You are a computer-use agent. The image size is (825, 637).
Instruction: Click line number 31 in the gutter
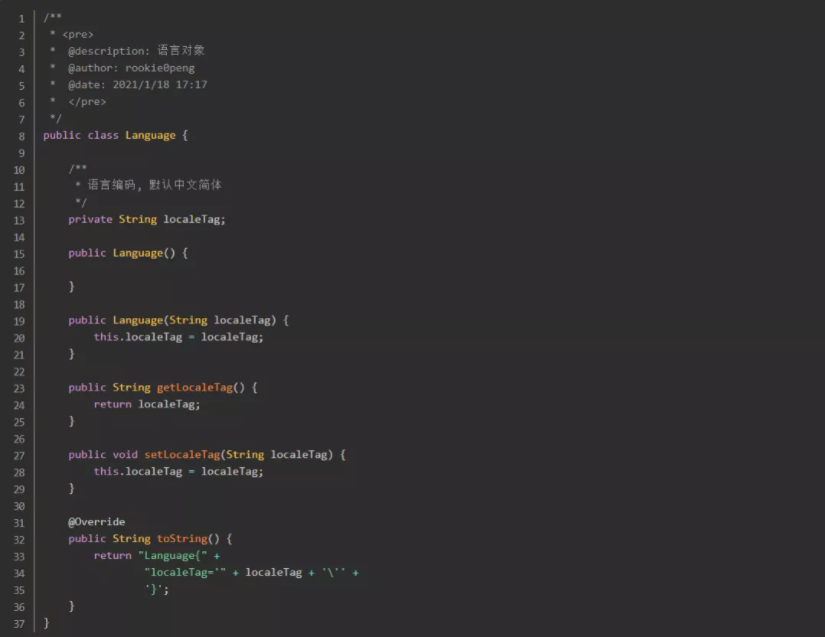click(x=19, y=523)
